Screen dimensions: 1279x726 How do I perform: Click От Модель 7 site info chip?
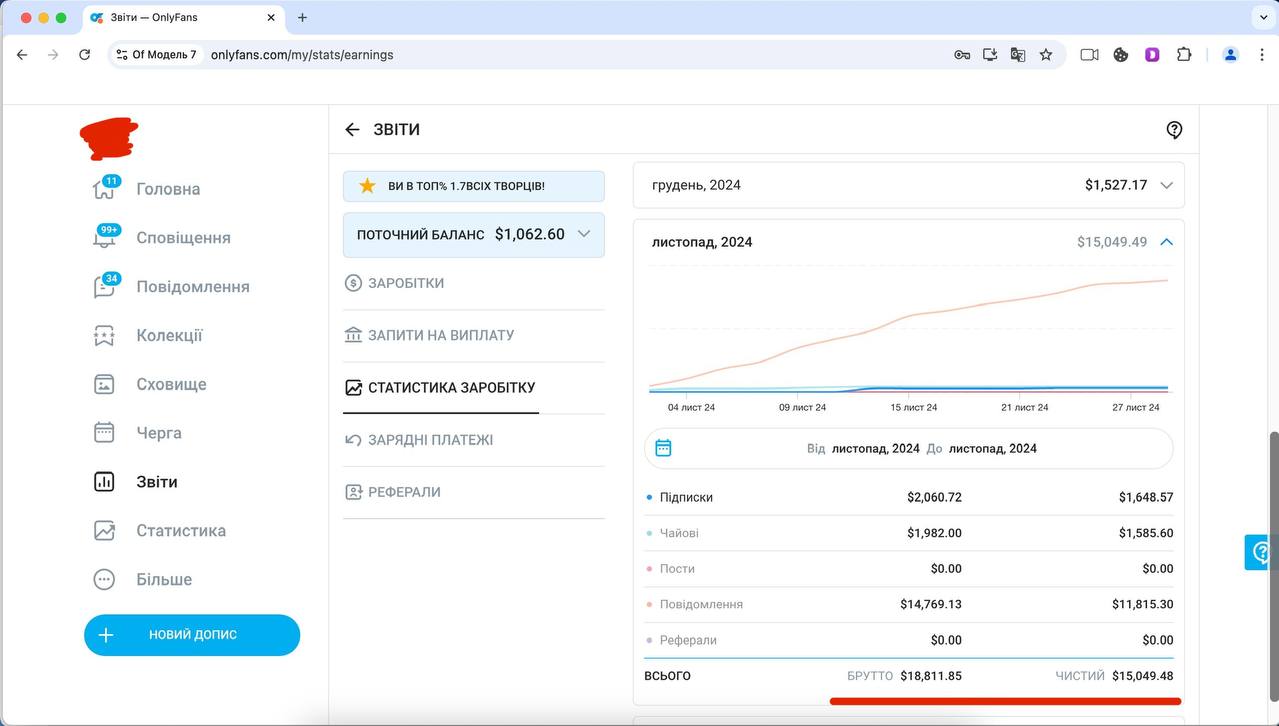(157, 55)
